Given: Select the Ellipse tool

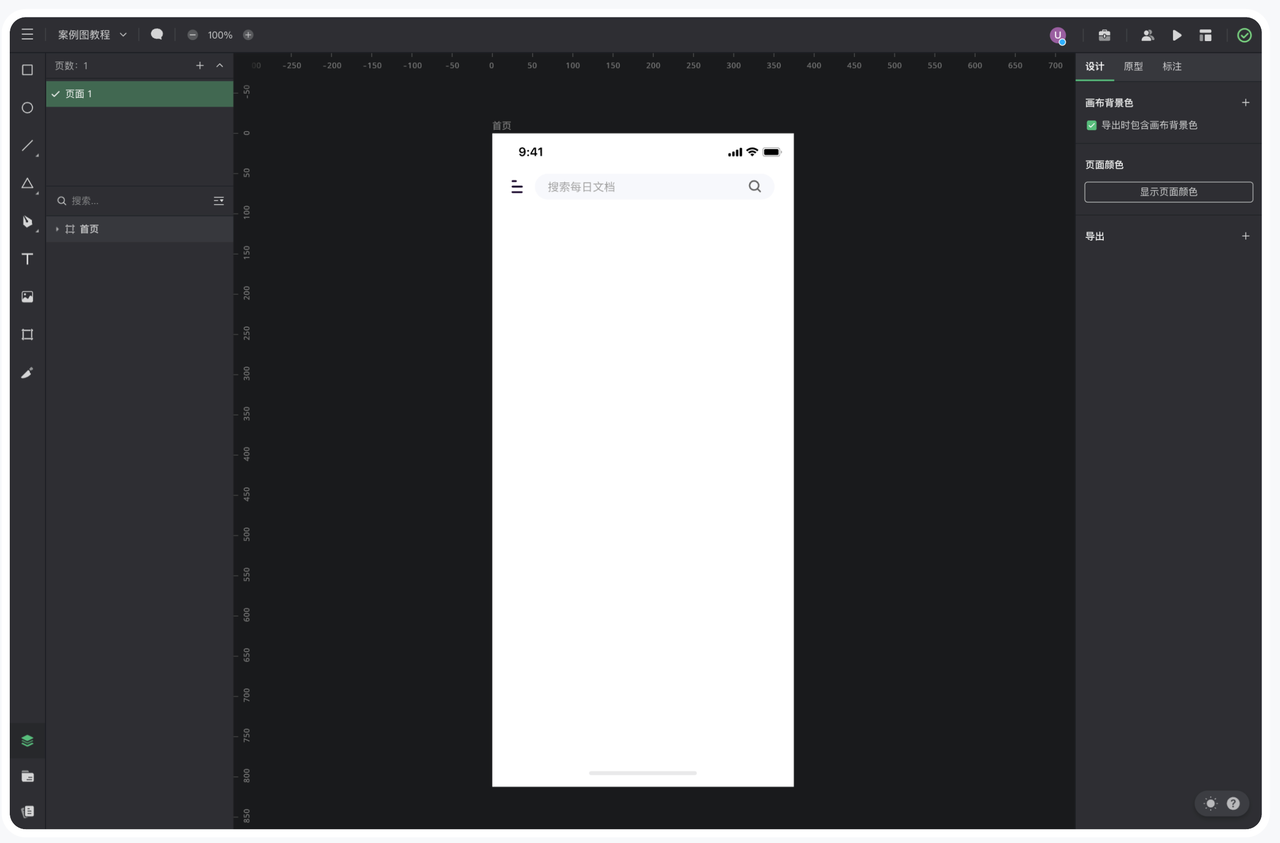Looking at the screenshot, I should [27, 108].
